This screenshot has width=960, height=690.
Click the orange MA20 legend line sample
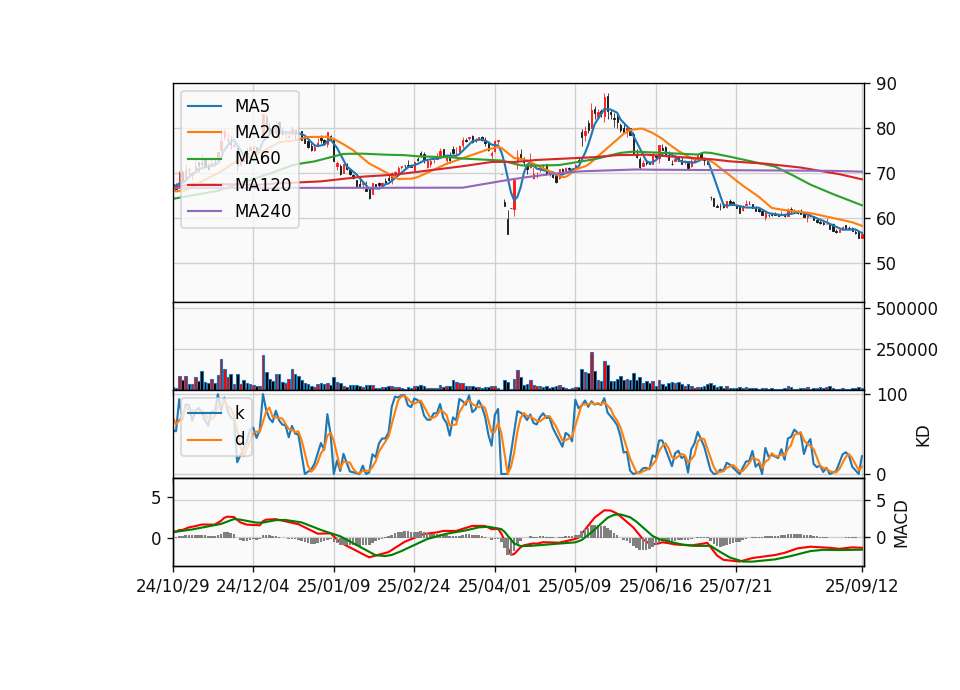coord(204,132)
